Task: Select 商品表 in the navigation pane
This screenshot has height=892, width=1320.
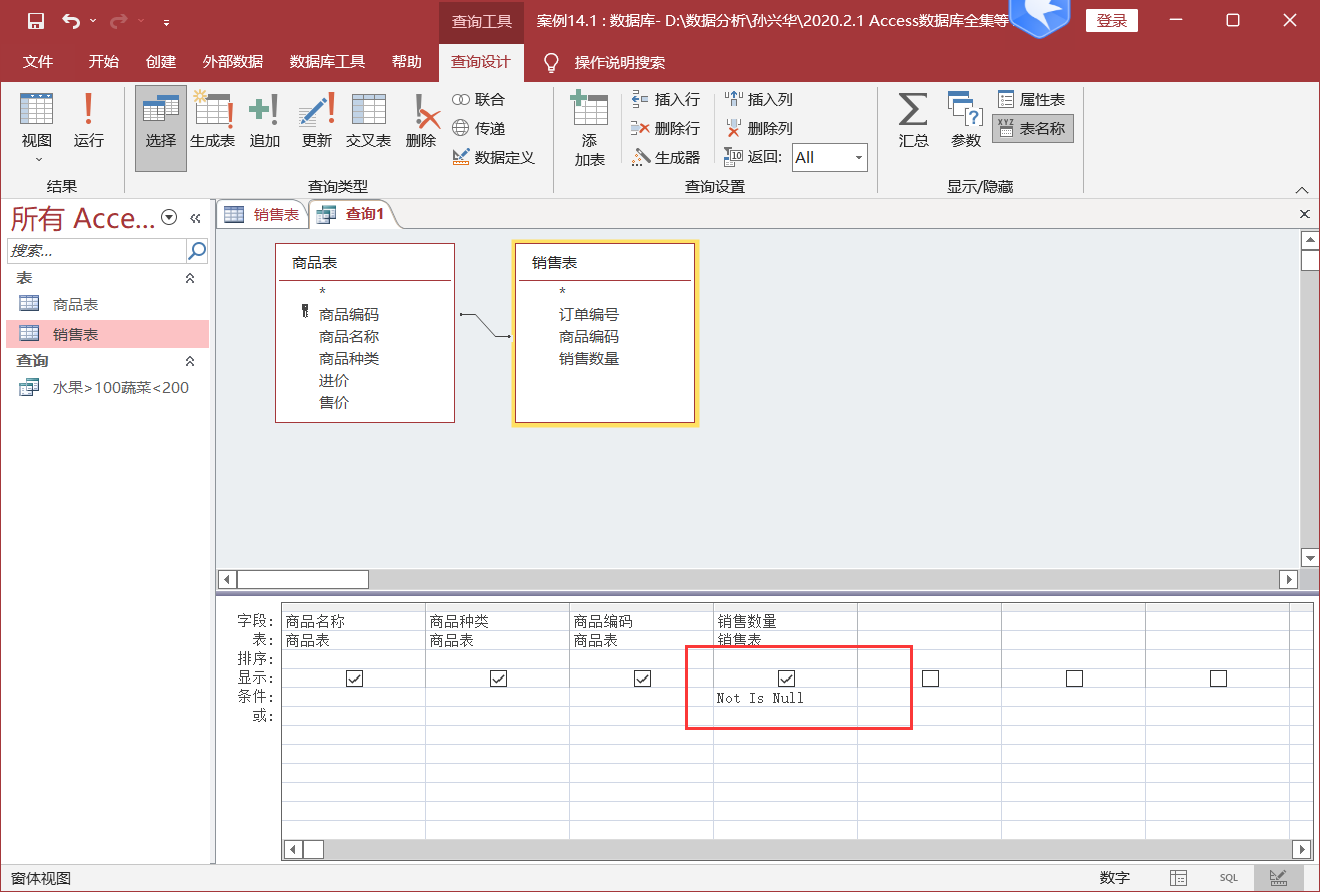Action: click(x=108, y=305)
